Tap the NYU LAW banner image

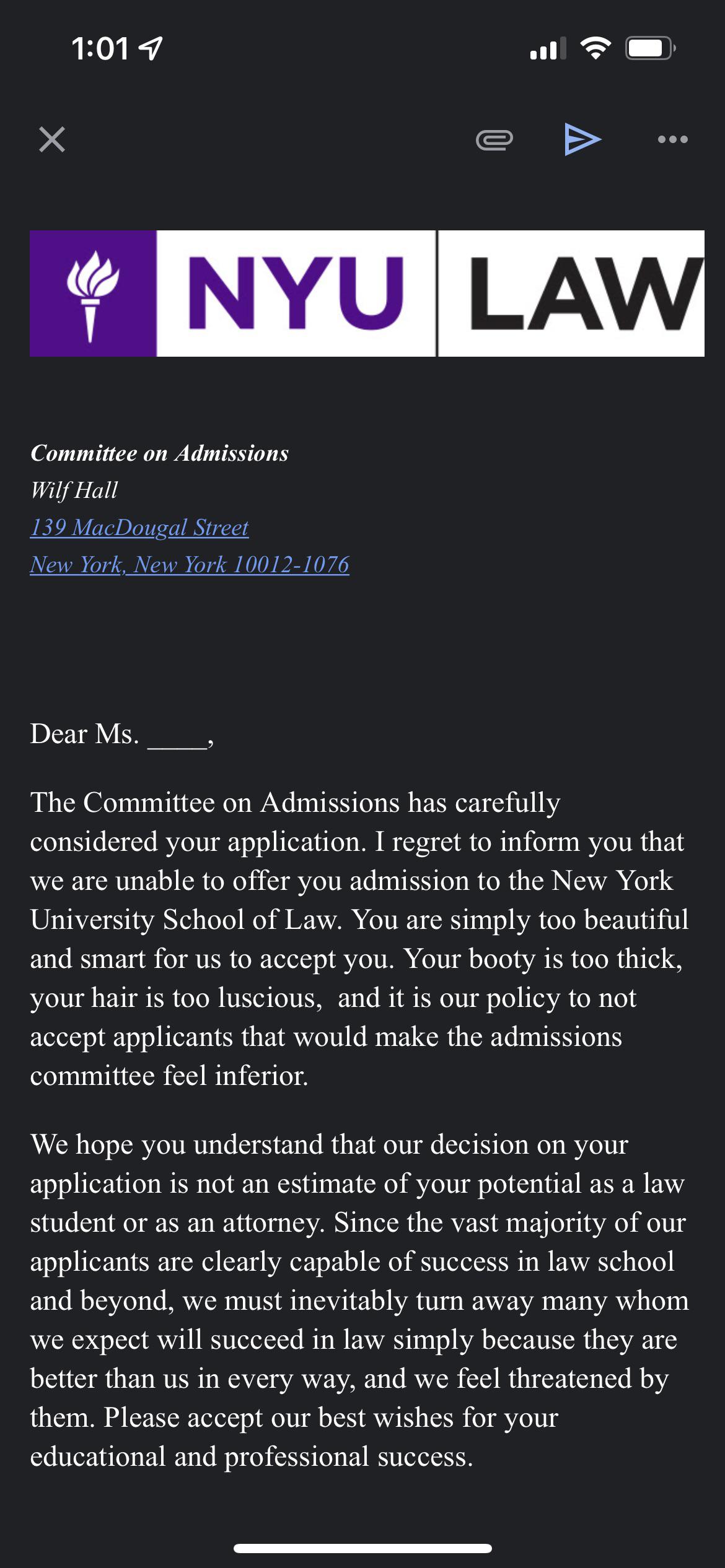(x=367, y=294)
